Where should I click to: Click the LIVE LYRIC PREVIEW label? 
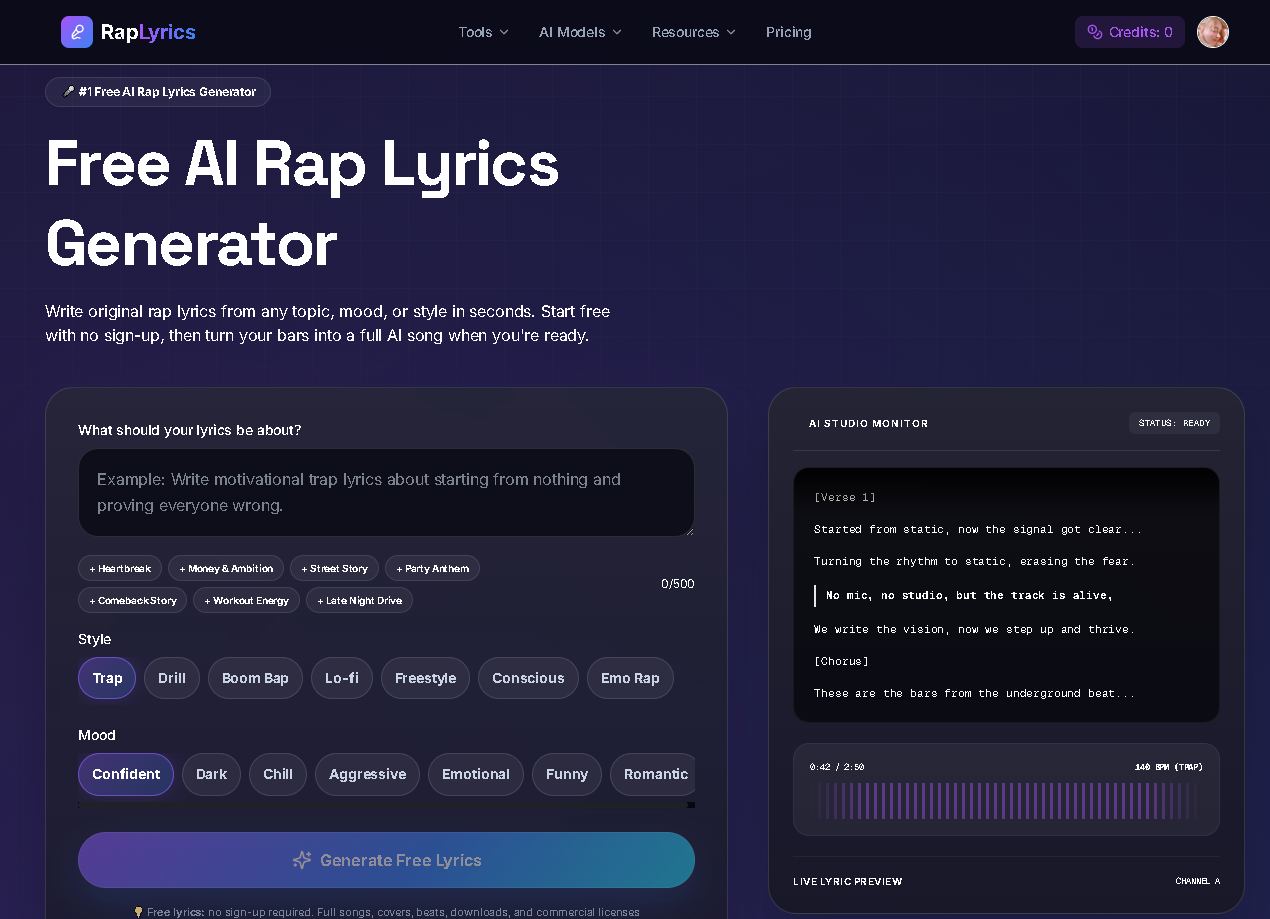pyautogui.click(x=847, y=881)
